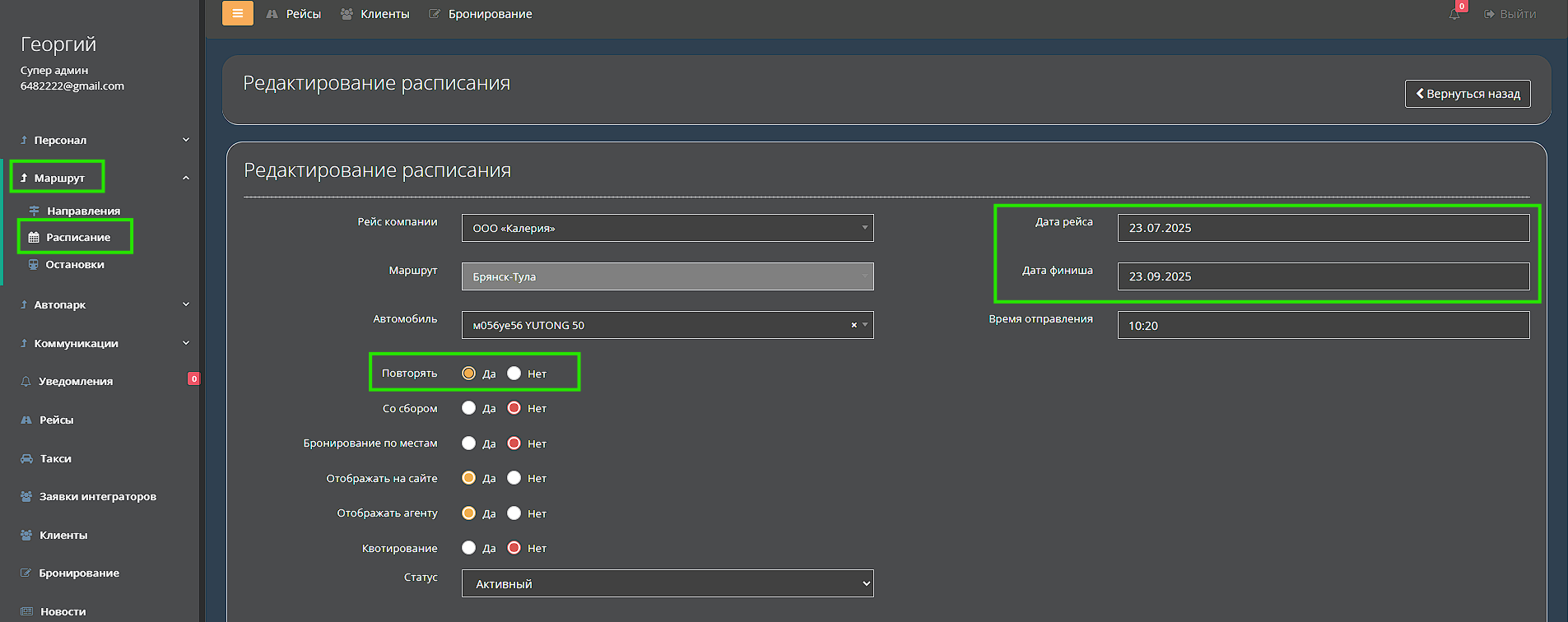
Task: Click the Время отправления time field
Action: click(x=1323, y=325)
